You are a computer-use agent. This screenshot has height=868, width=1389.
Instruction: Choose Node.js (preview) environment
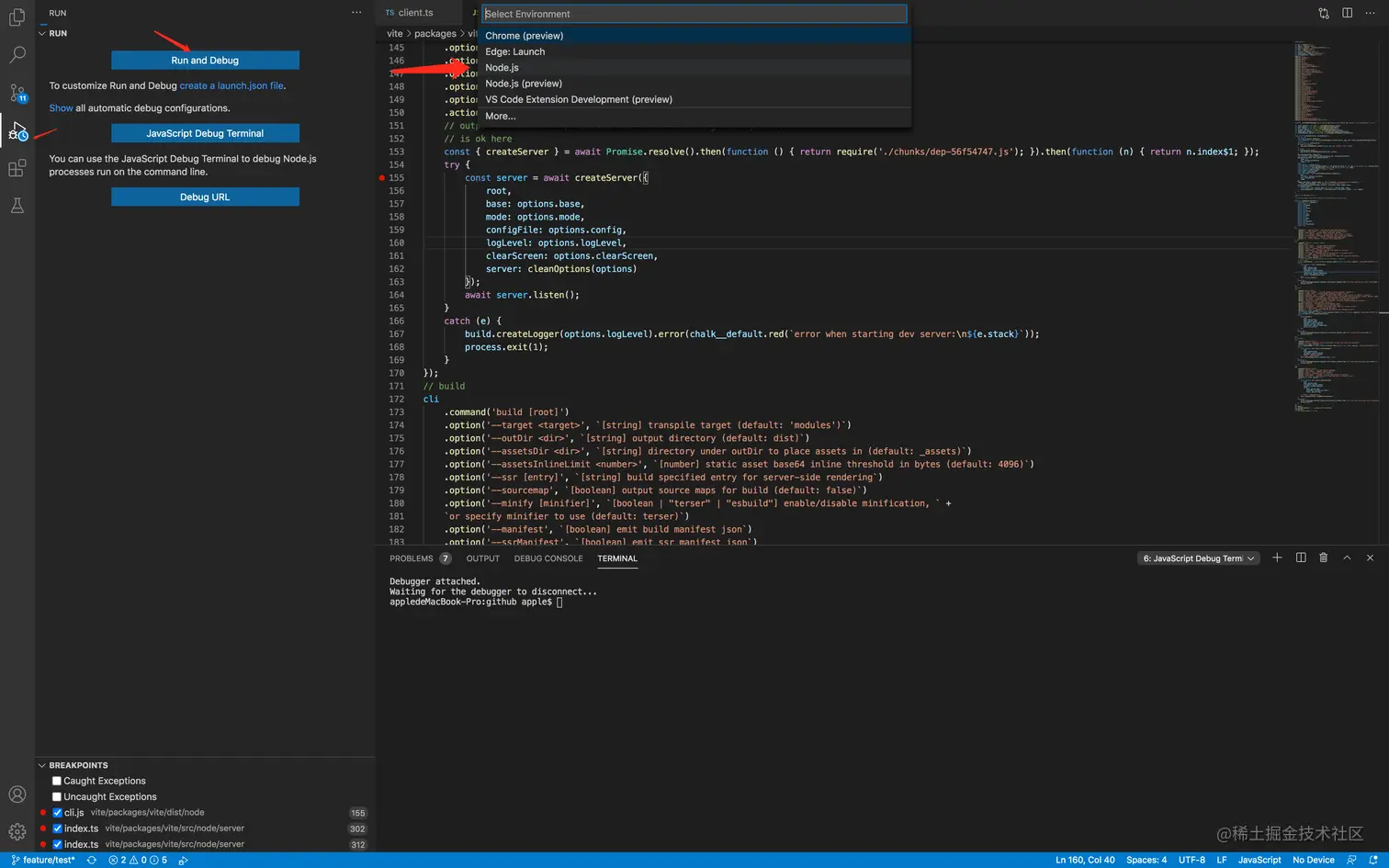[x=695, y=84]
